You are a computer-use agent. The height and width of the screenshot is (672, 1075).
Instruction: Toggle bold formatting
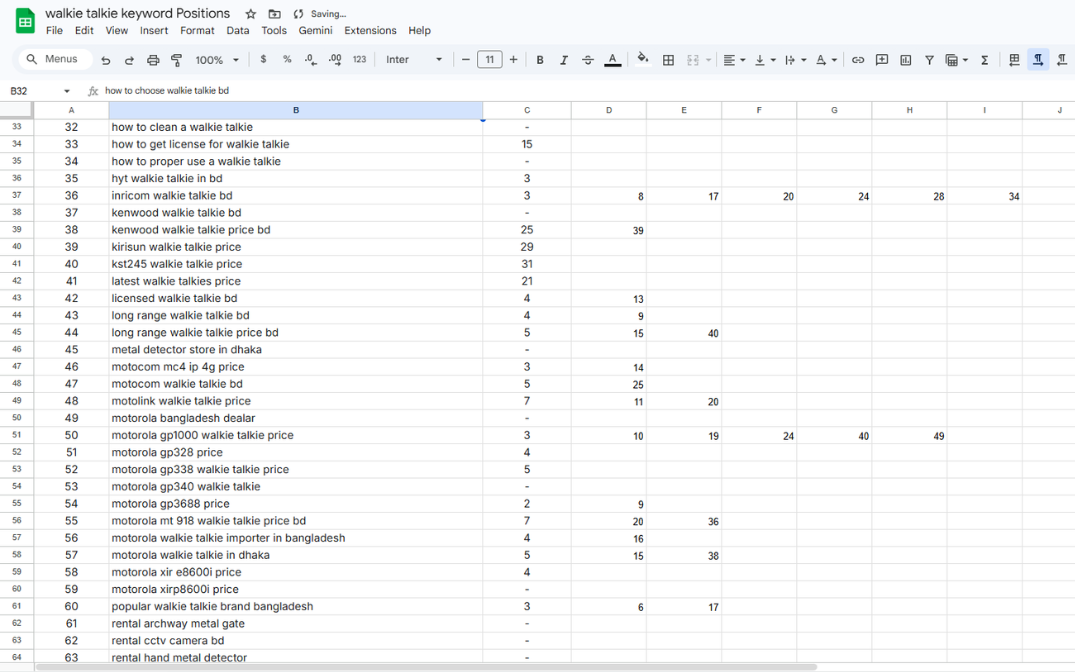coord(540,60)
